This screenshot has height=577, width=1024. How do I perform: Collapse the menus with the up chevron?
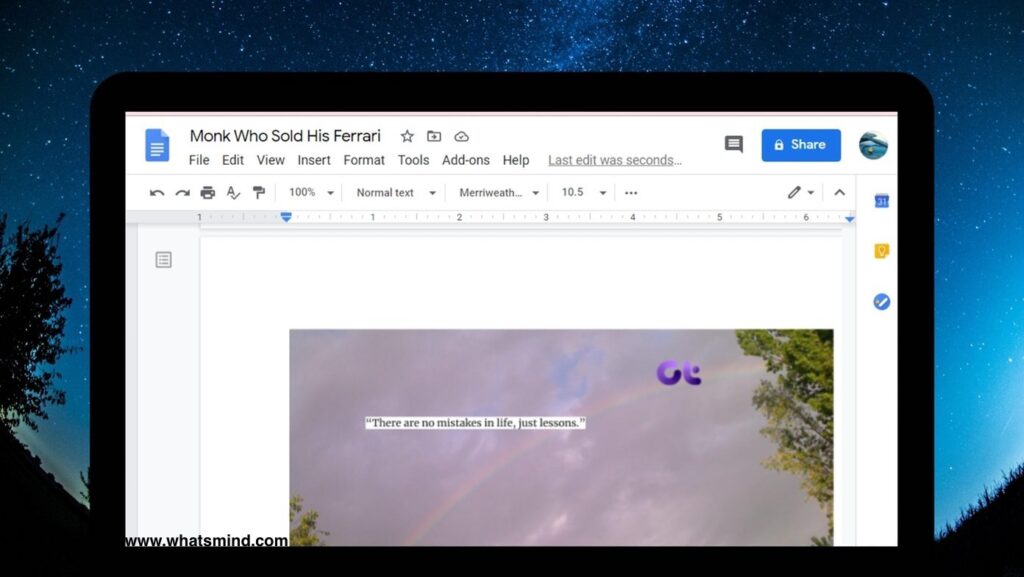click(x=840, y=193)
